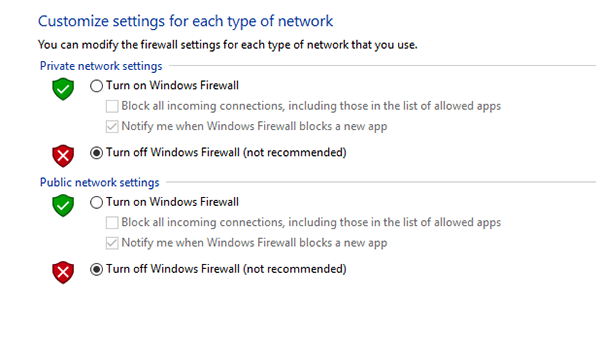Viewport: 600px width, 363px height.
Task: Click the Customize settings for each type of network title
Action: pyautogui.click(x=186, y=21)
